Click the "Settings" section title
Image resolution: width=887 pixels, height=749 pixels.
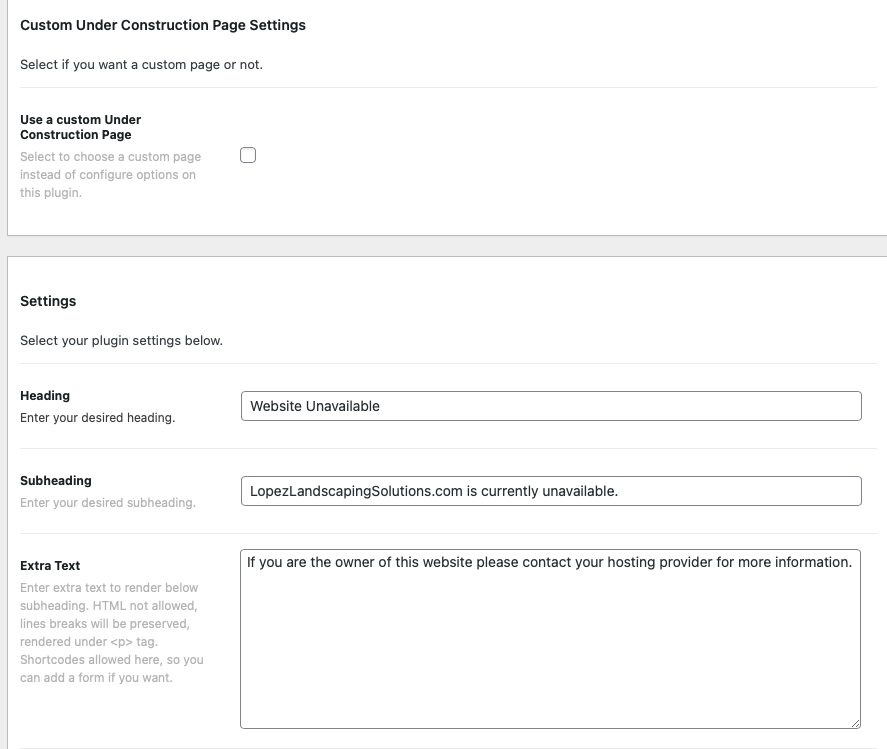48,301
